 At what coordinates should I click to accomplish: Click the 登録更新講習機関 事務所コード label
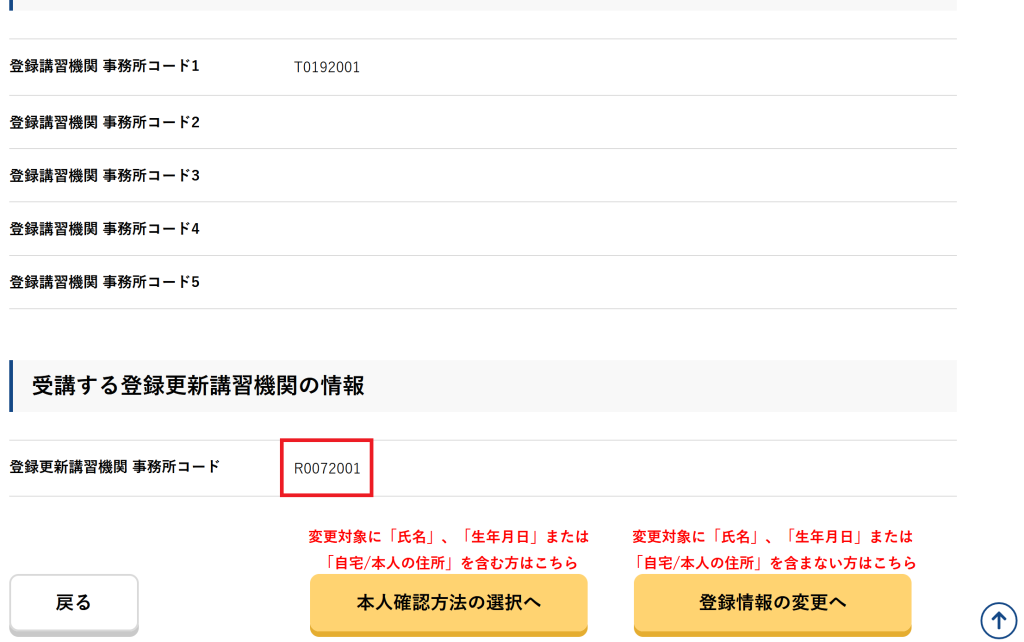pyautogui.click(x=114, y=466)
